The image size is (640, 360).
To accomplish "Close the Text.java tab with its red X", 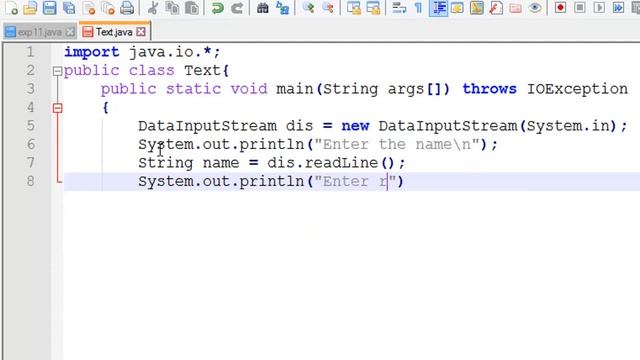I will point(141,32).
